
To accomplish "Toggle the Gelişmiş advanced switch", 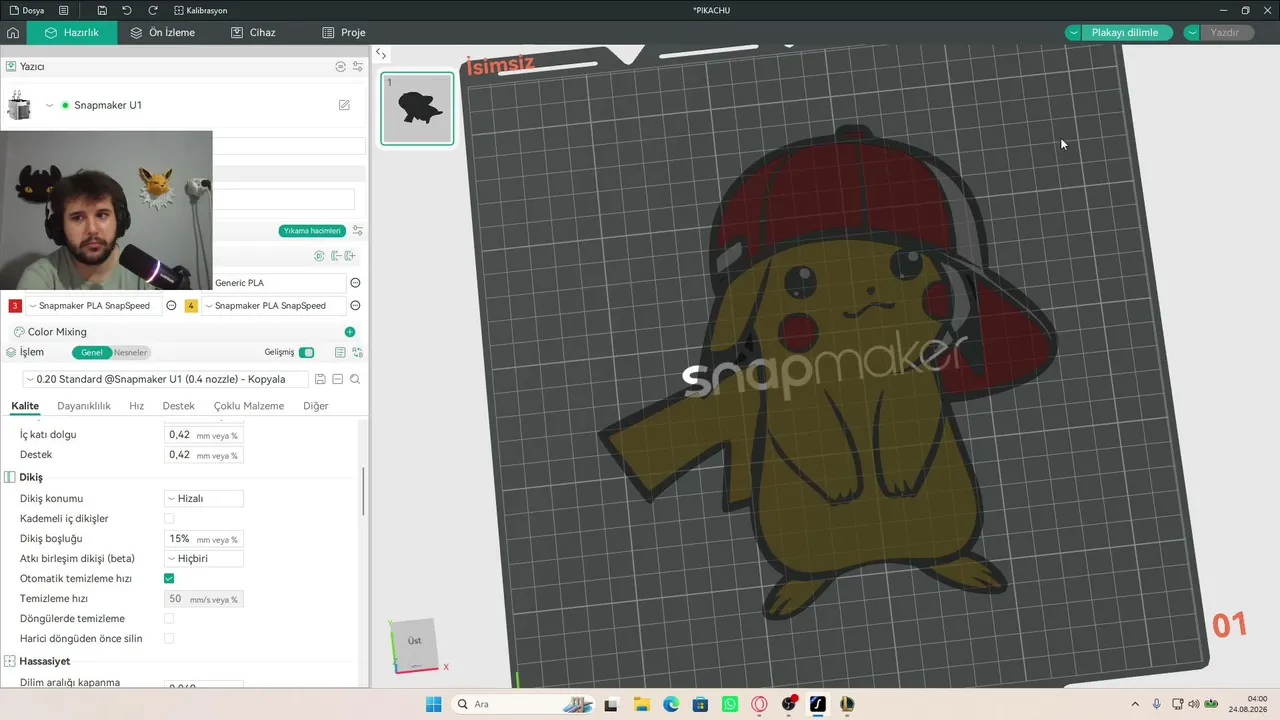I will (x=306, y=352).
